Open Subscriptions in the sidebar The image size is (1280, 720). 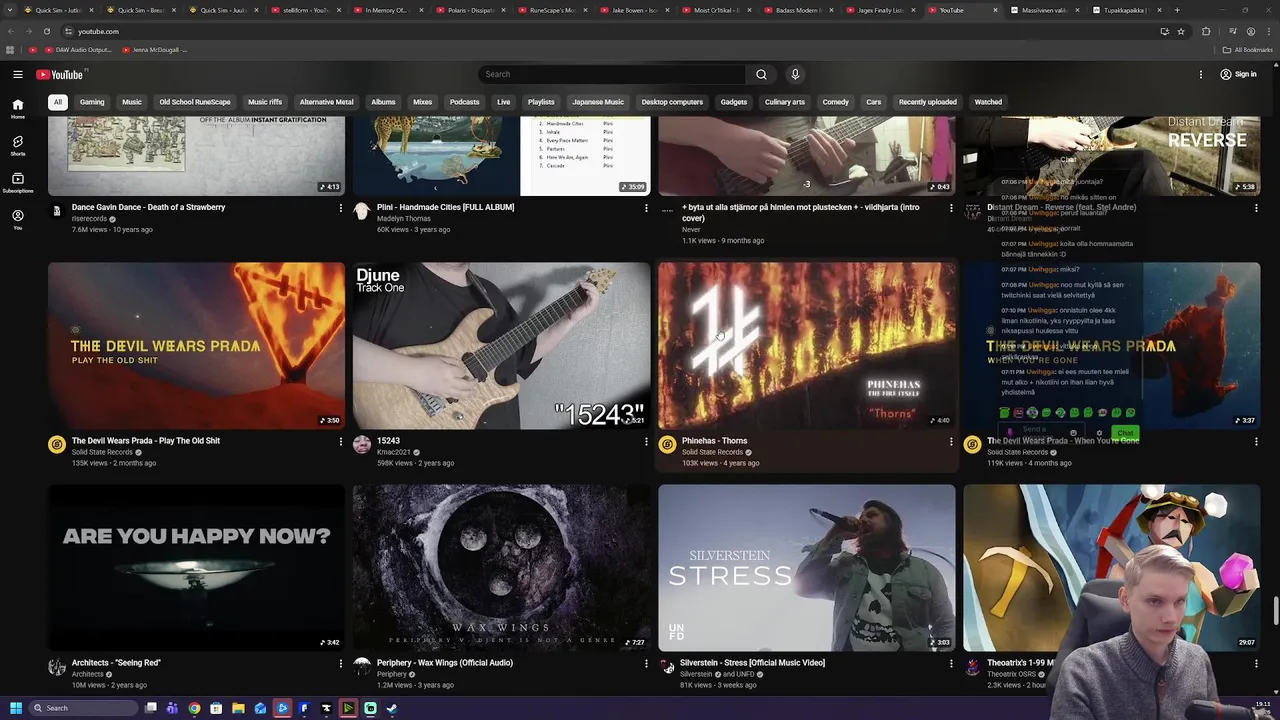[x=17, y=182]
